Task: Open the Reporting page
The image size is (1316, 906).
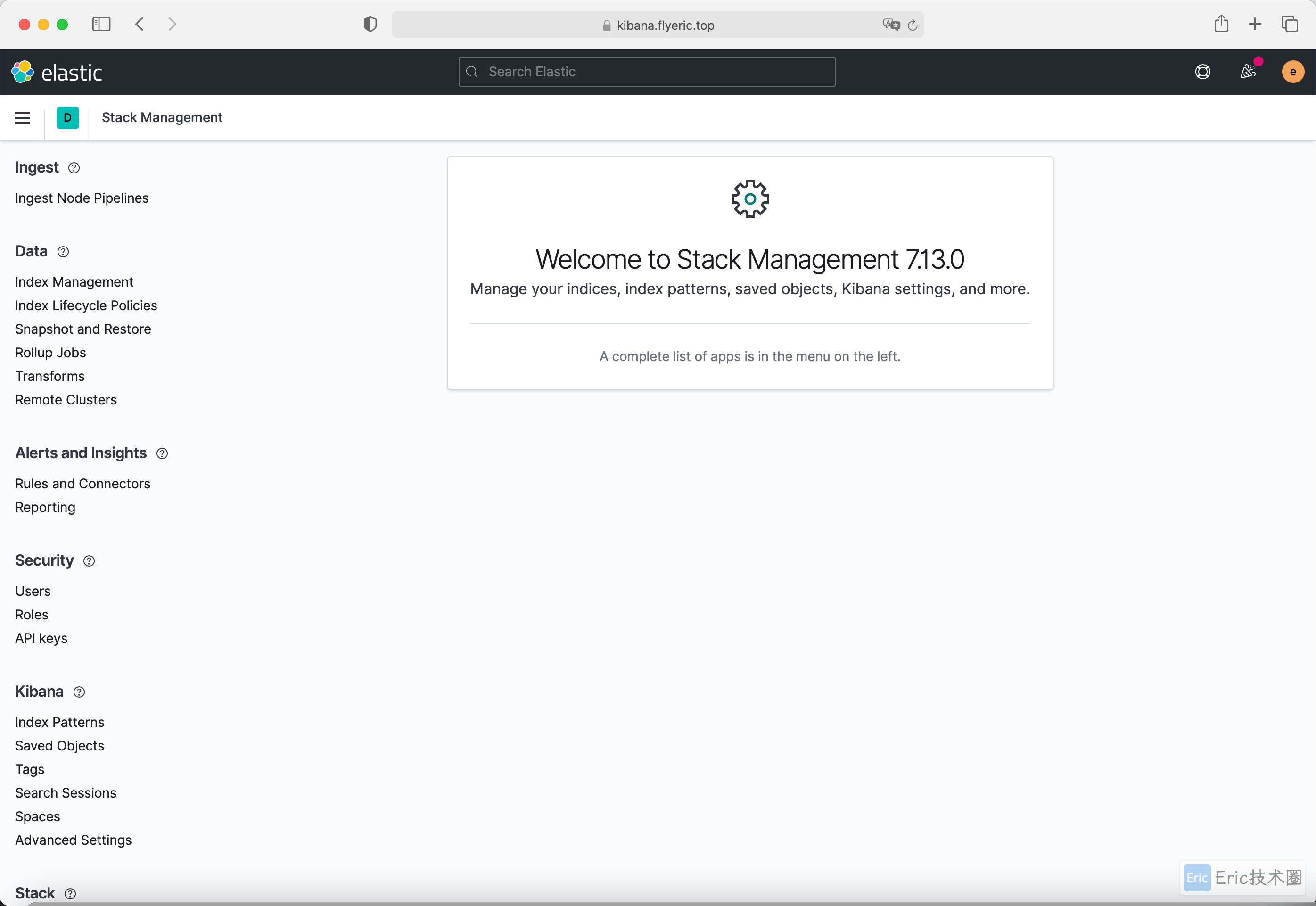Action: click(x=45, y=508)
